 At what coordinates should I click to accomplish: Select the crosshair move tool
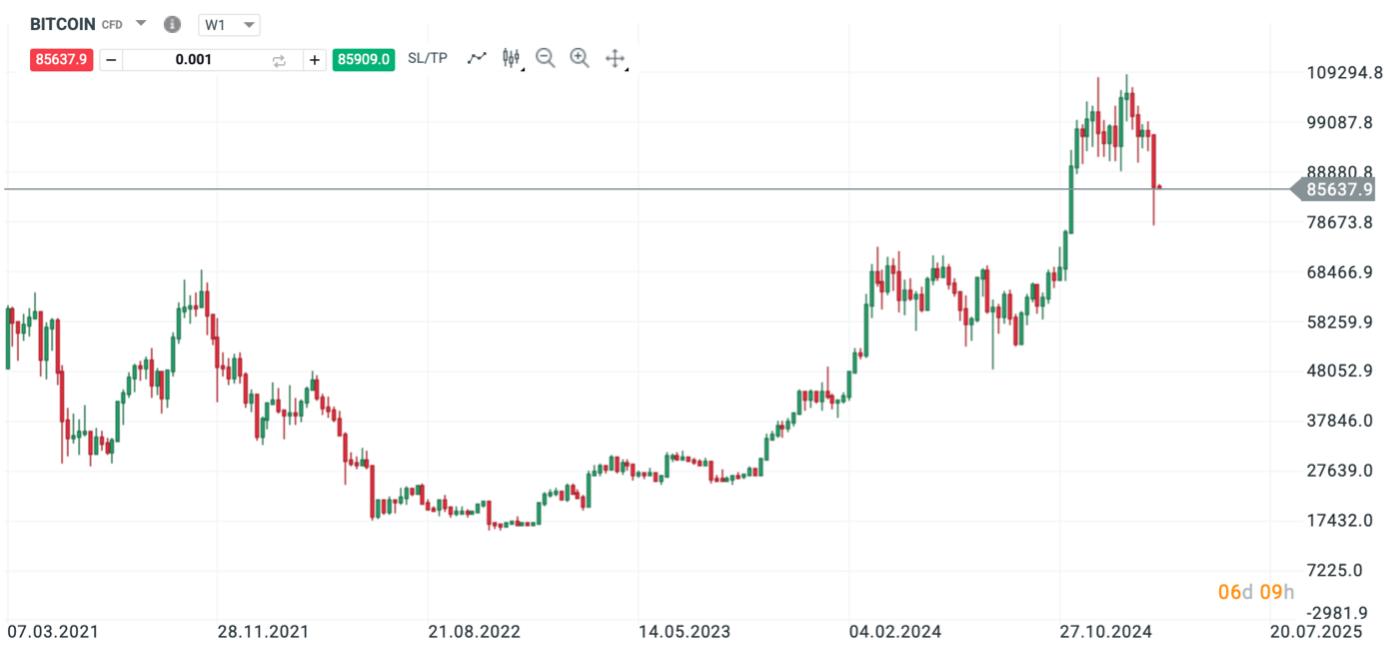coord(615,59)
